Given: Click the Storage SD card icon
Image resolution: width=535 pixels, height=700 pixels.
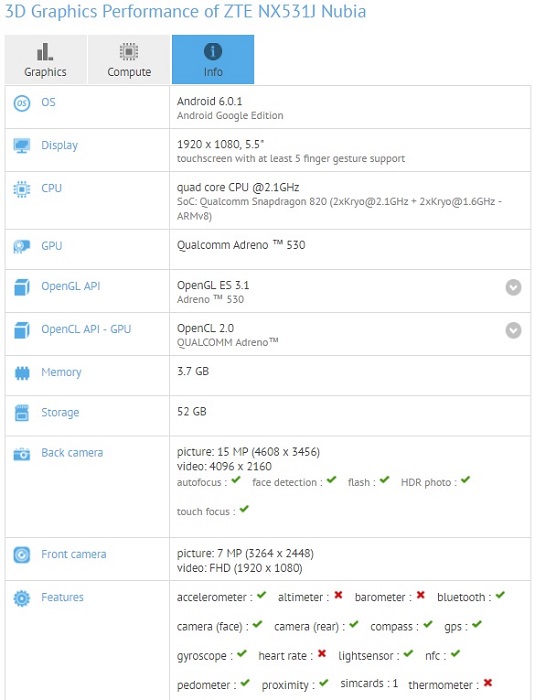Looking at the screenshot, I should [x=22, y=413].
